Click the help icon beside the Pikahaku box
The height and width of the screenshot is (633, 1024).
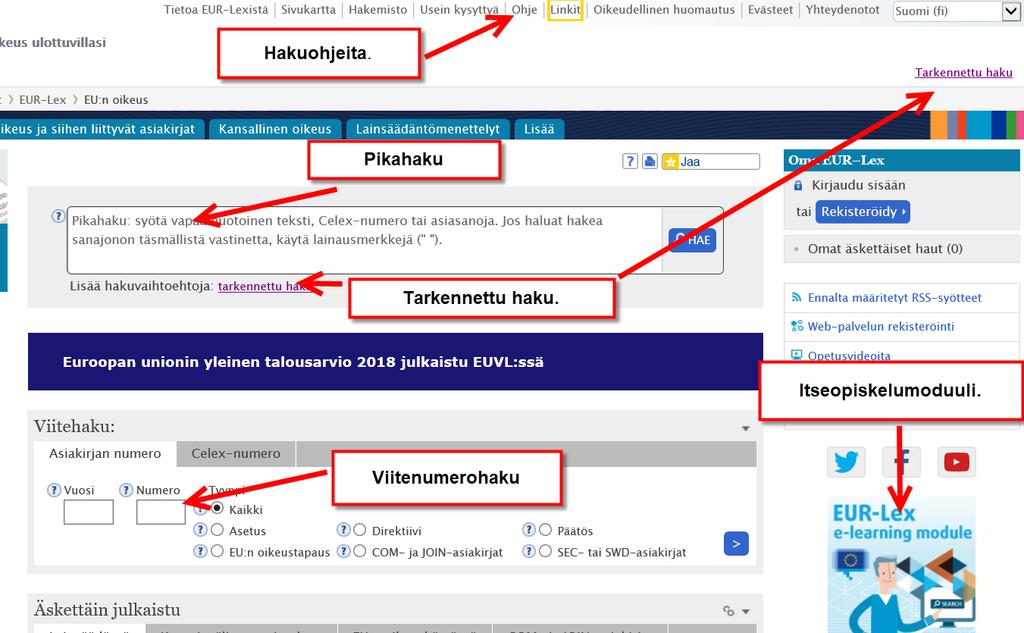tap(58, 216)
